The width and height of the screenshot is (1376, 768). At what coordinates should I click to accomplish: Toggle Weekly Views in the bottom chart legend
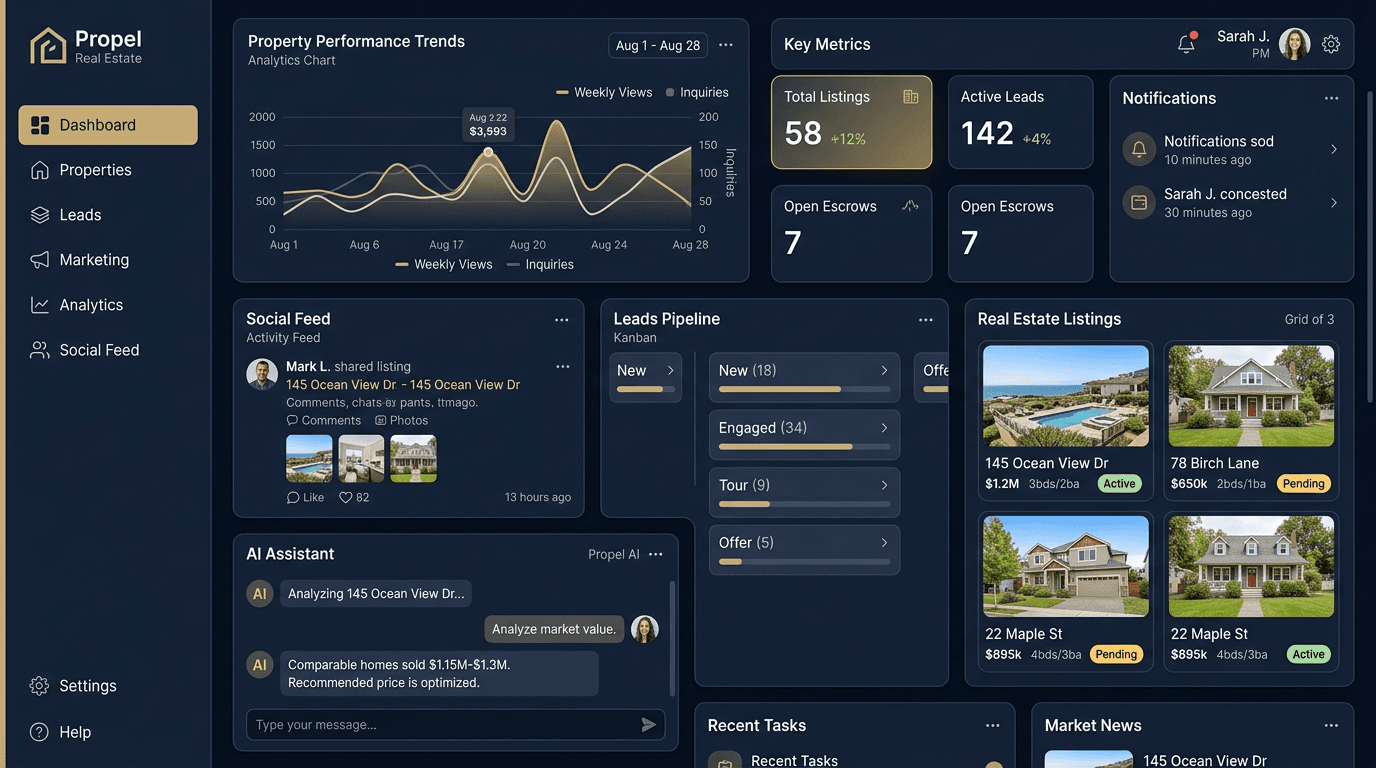pos(444,265)
